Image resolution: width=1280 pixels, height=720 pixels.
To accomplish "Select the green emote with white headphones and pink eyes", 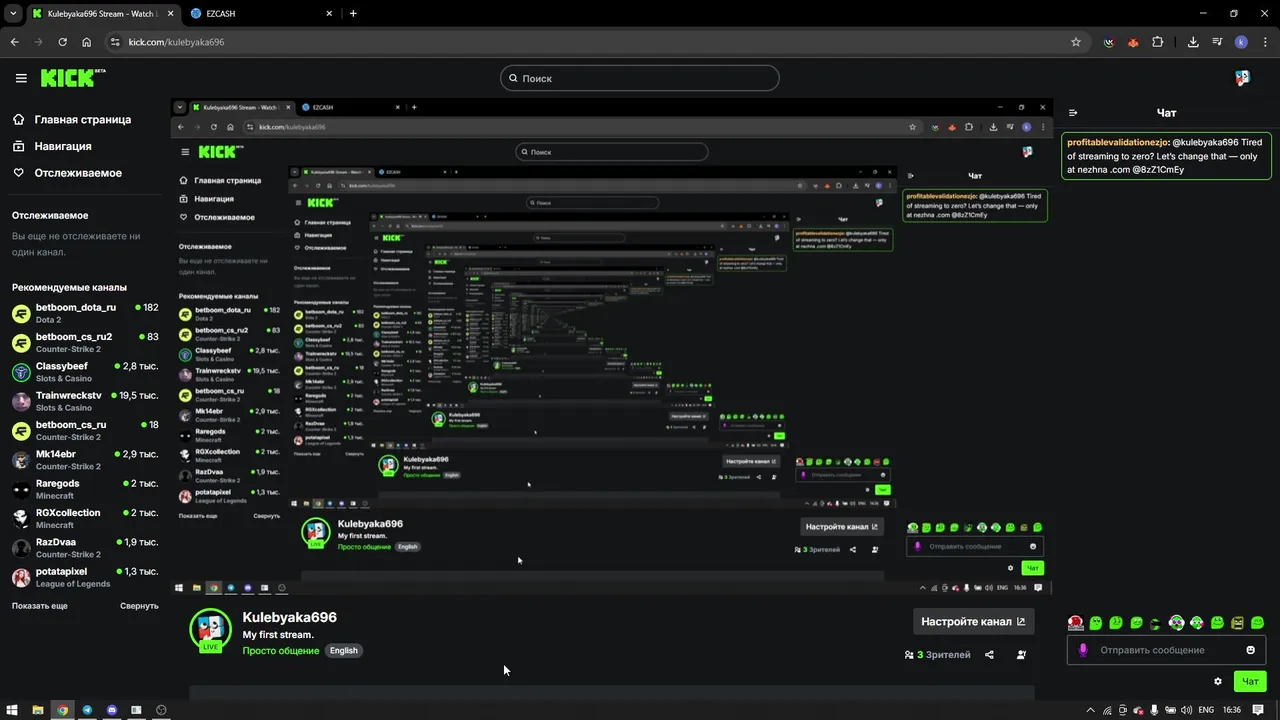I will point(1176,623).
